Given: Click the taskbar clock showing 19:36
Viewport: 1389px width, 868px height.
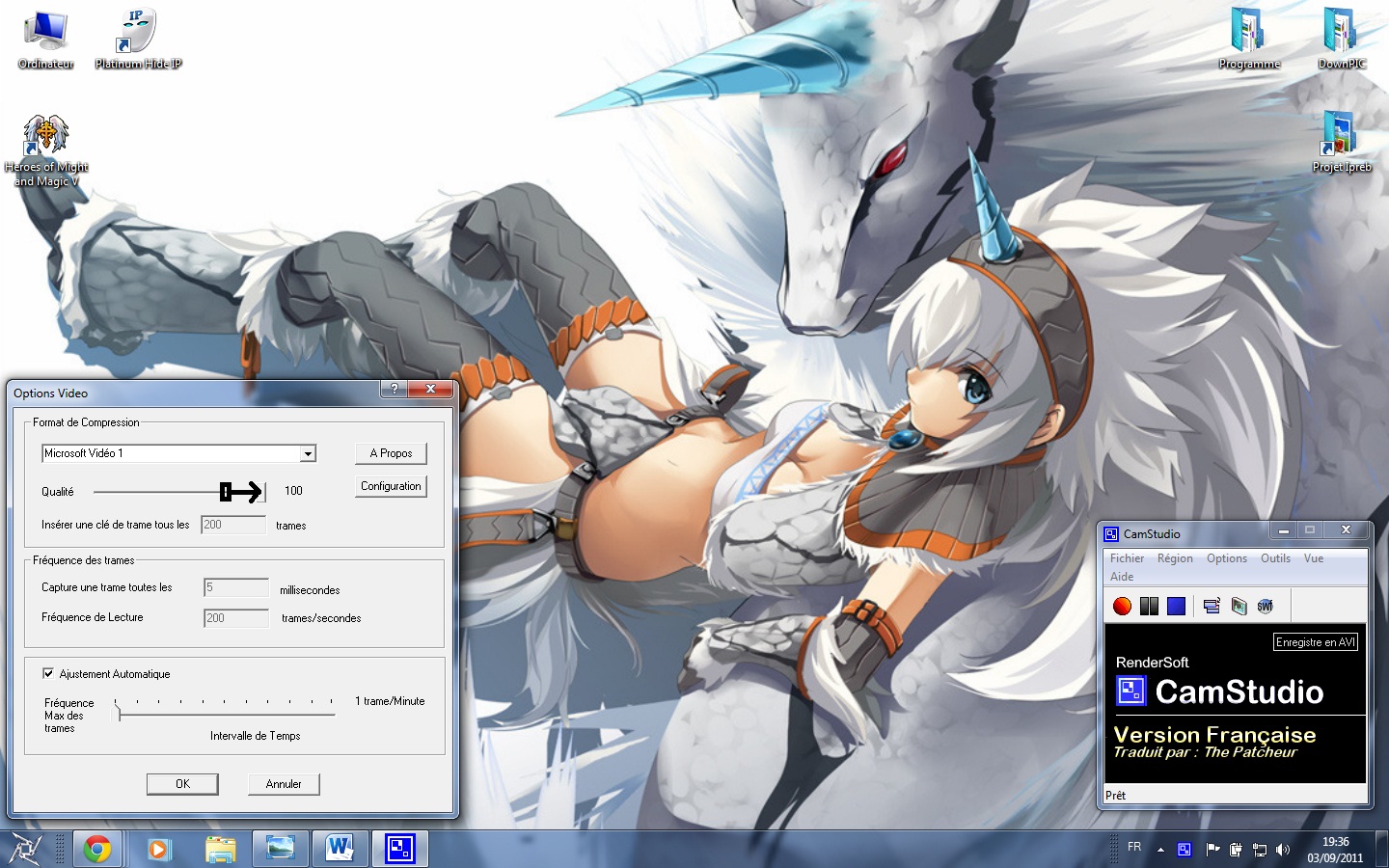Looking at the screenshot, I should click(1335, 850).
